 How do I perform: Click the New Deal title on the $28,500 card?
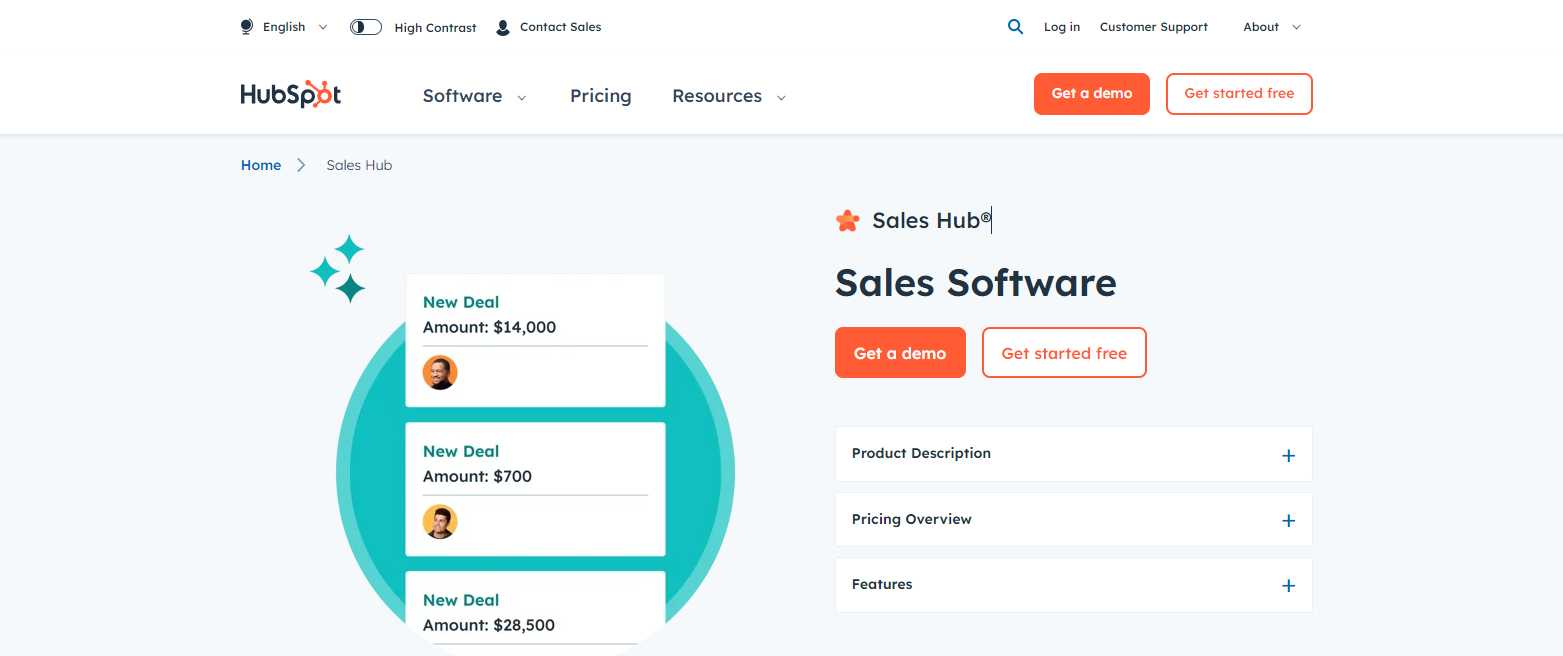461,600
